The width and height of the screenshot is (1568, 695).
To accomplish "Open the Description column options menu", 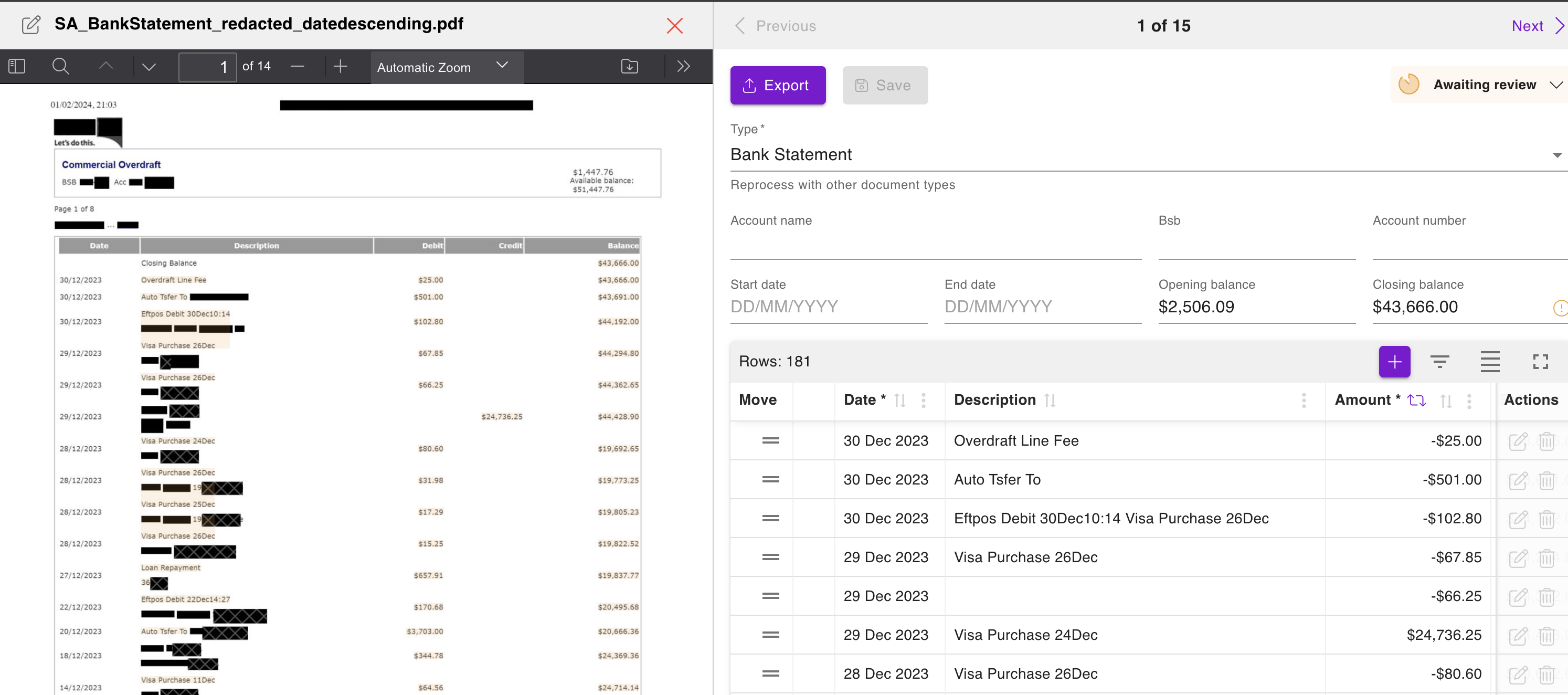I will click(1303, 401).
